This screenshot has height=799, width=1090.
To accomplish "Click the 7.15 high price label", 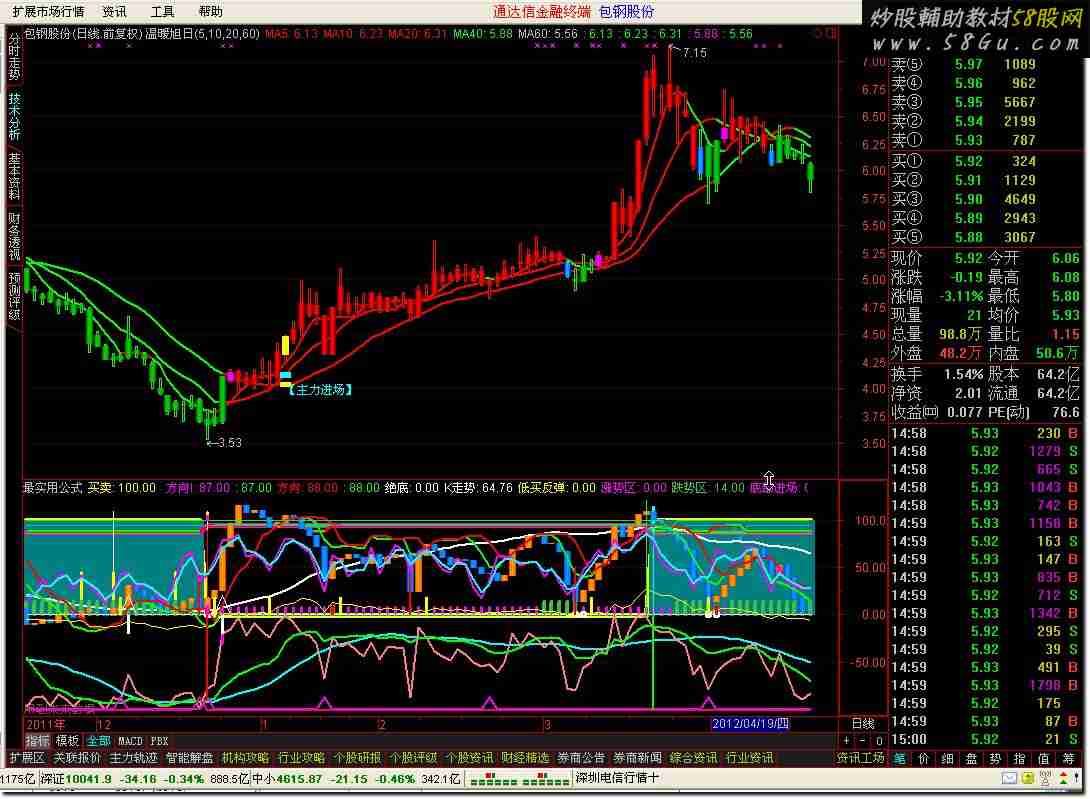I will click(694, 53).
